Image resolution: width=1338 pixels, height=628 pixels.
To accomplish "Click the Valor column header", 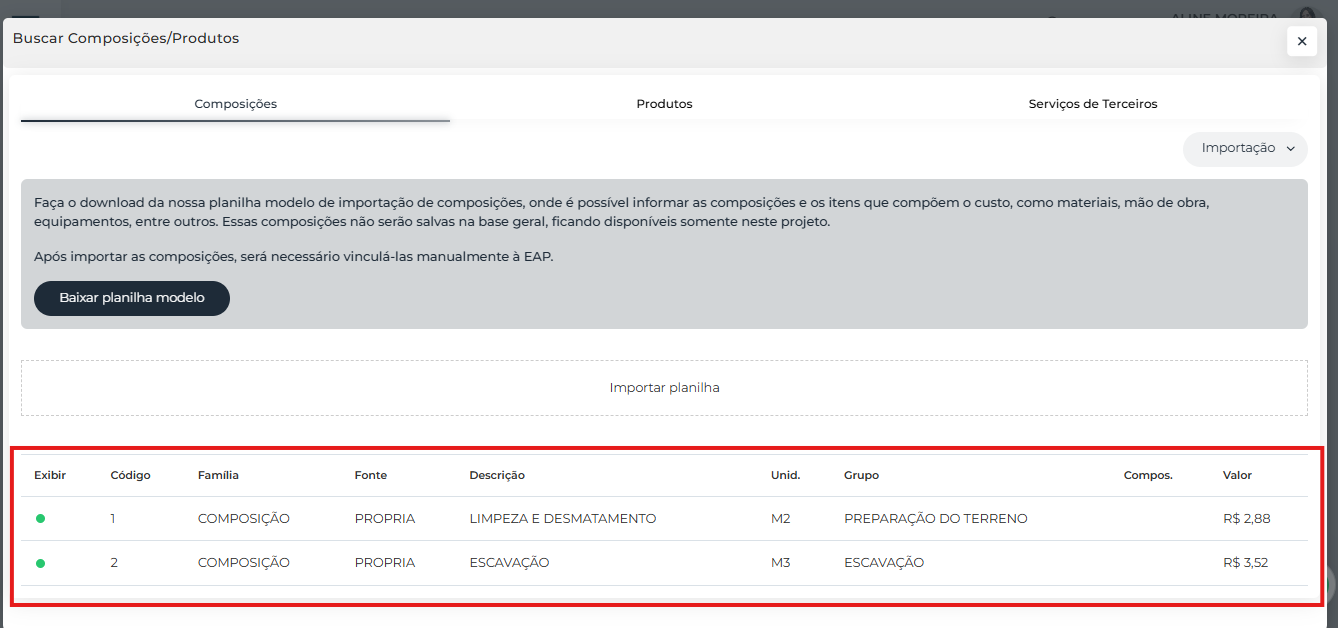I will (1237, 475).
